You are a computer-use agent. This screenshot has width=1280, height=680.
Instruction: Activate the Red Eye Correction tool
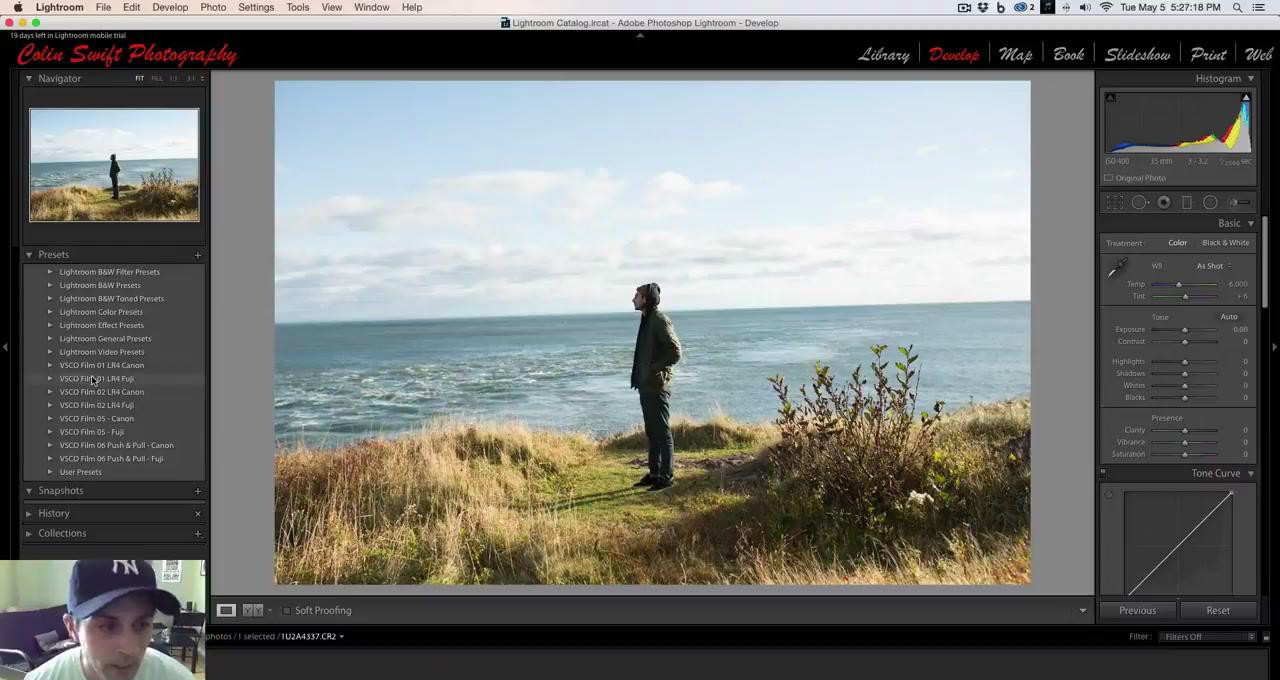1163,203
